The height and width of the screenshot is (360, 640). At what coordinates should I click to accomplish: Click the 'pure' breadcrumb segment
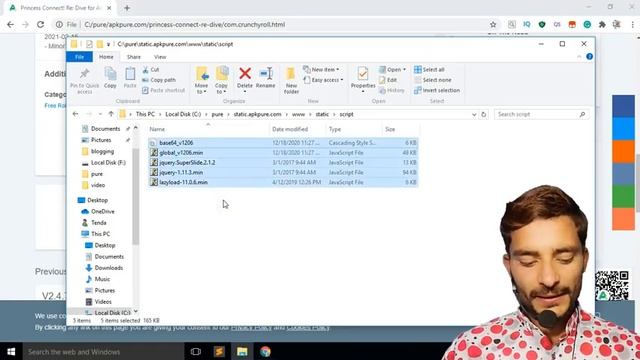pyautogui.click(x=218, y=115)
